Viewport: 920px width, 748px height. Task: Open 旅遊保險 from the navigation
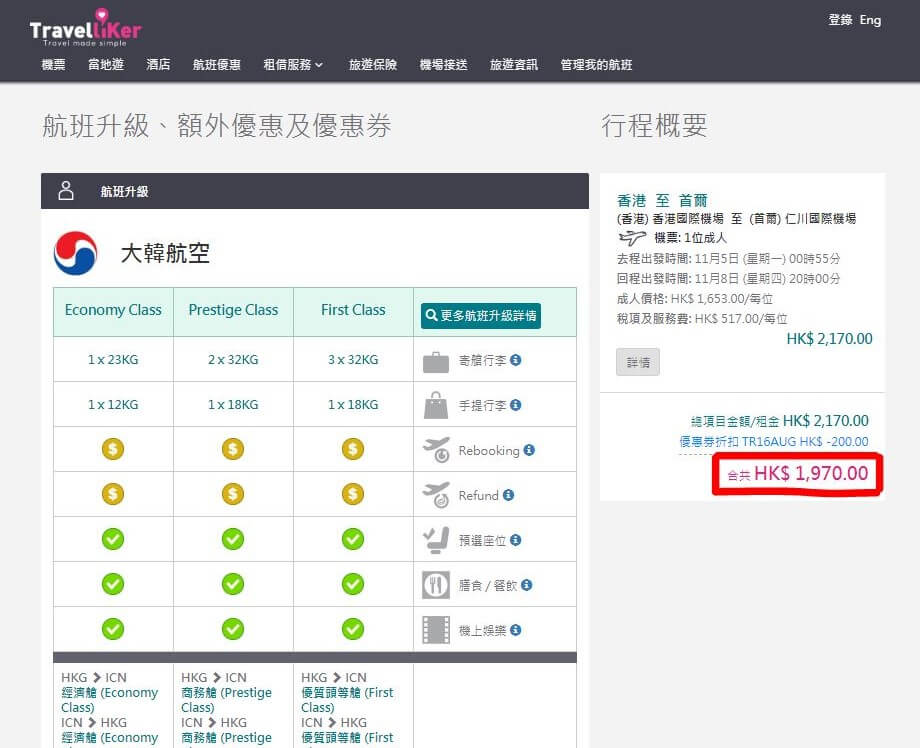373,65
